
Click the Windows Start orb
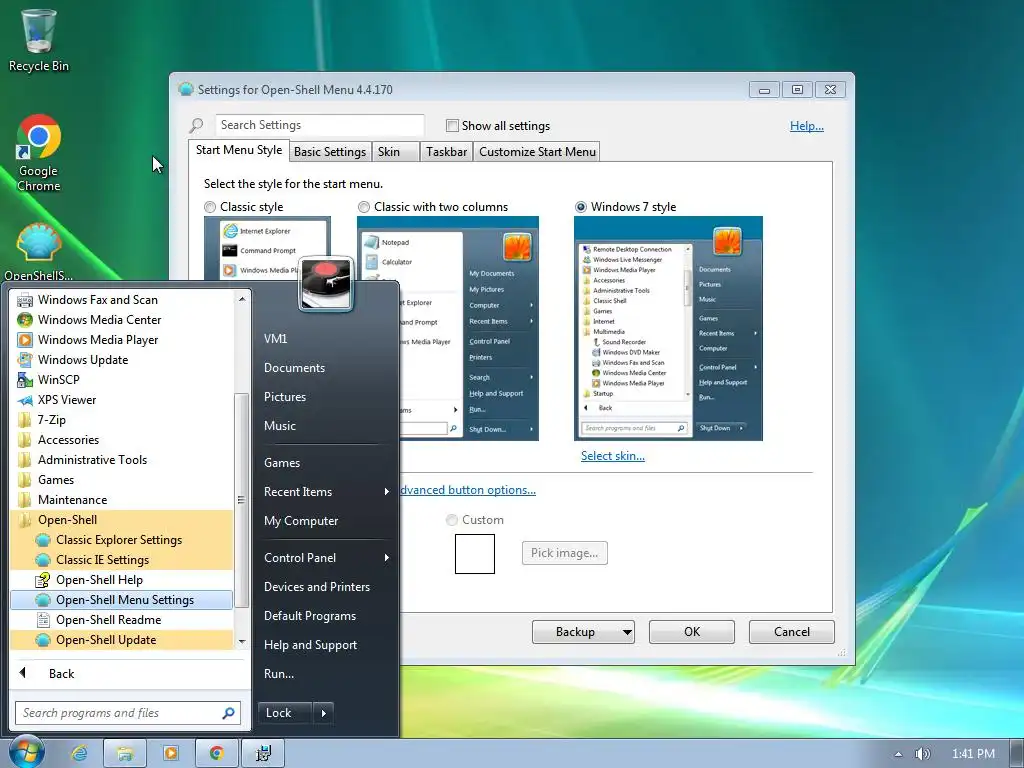(25, 752)
